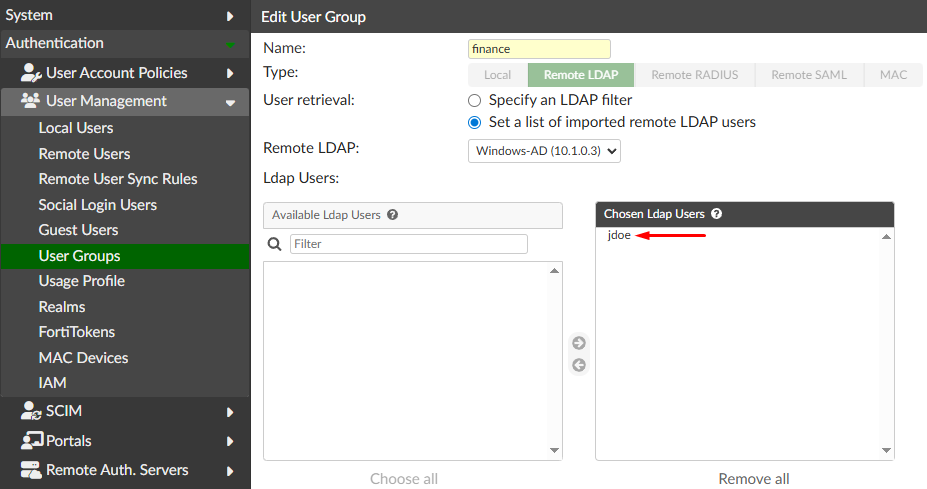927x489 pixels.
Task: Click the User Management people icon
Action: pyautogui.click(x=30, y=101)
